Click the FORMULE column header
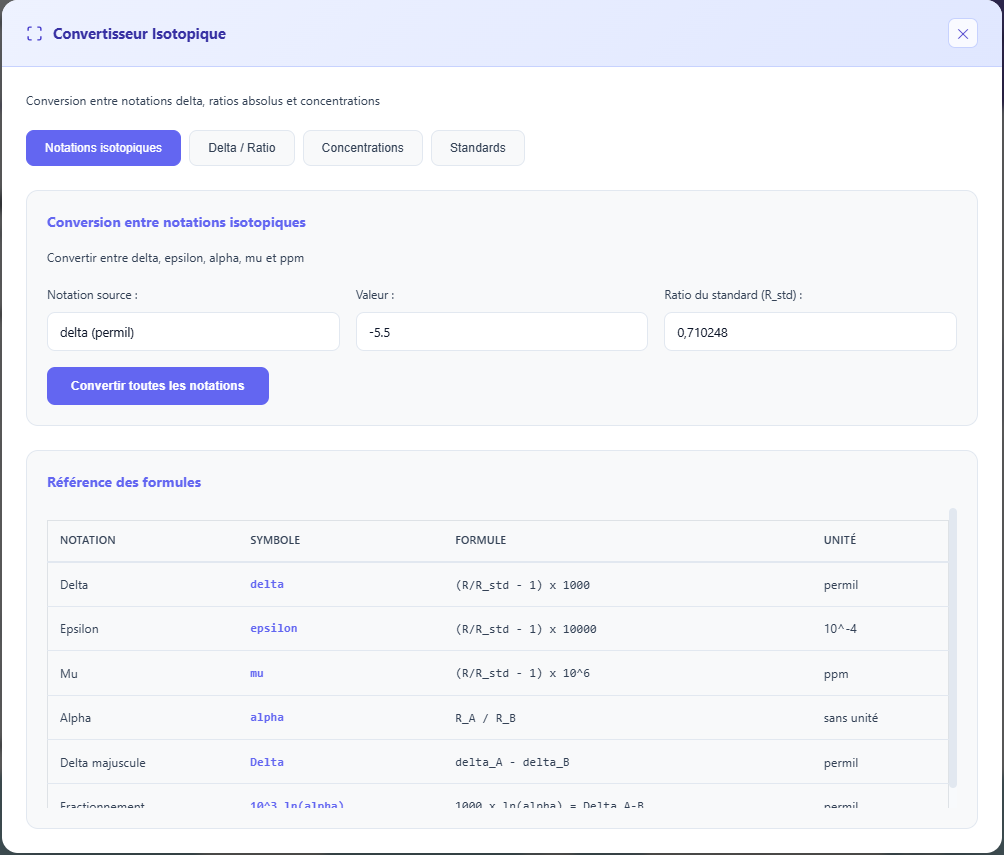Image resolution: width=1004 pixels, height=855 pixels. (480, 540)
